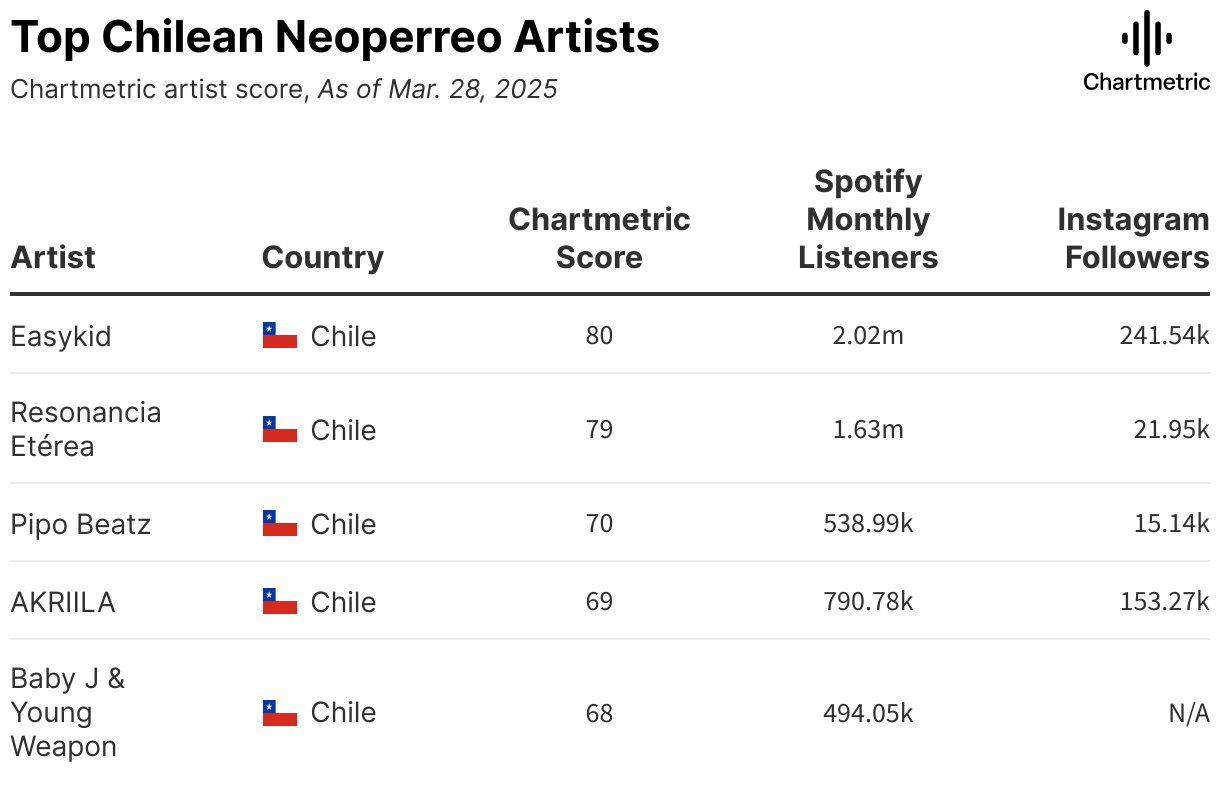This screenshot has width=1220, height=792.
Task: Select the Baby J & Young Weapon name
Action: click(67, 712)
